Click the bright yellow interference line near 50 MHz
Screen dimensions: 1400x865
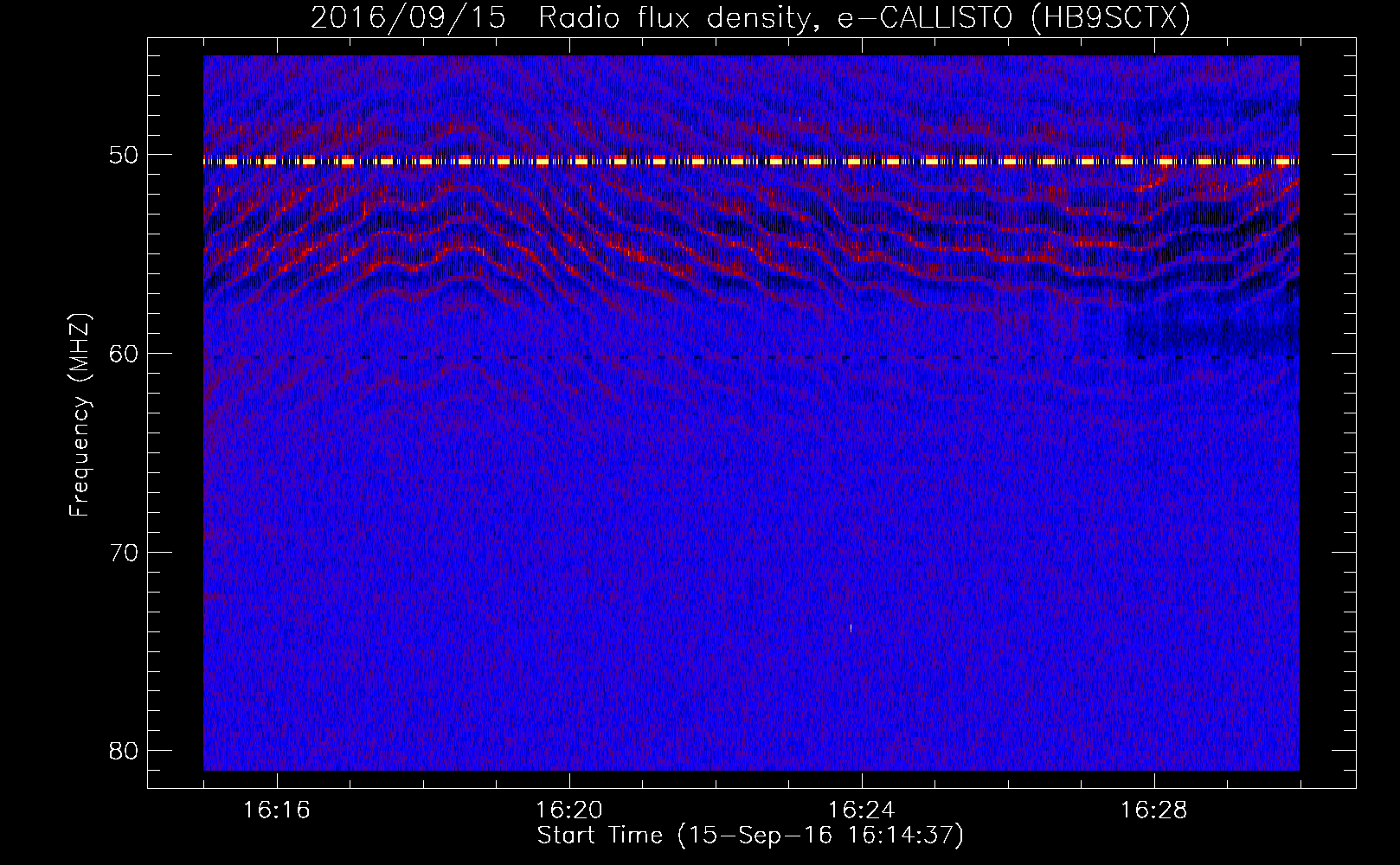(751, 161)
